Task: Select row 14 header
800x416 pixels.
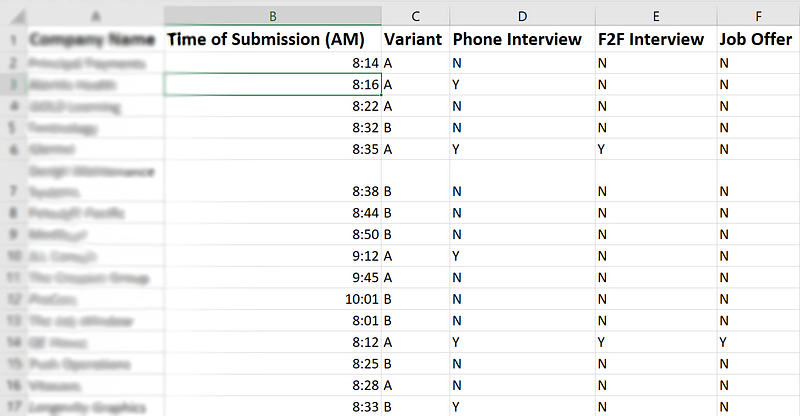Action: (x=12, y=342)
